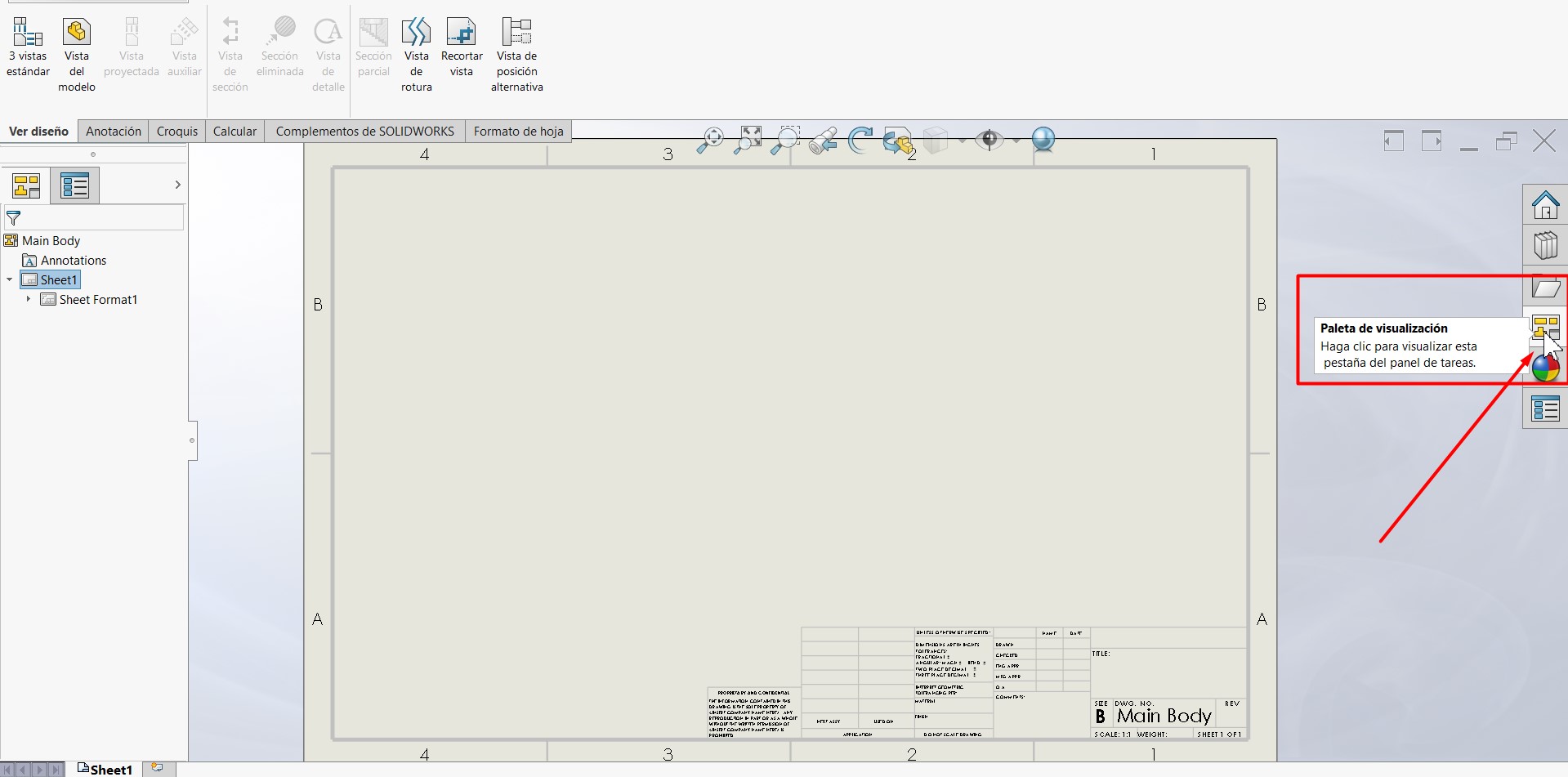
Task: Go to the next sheet tab arrow
Action: (x=39, y=770)
